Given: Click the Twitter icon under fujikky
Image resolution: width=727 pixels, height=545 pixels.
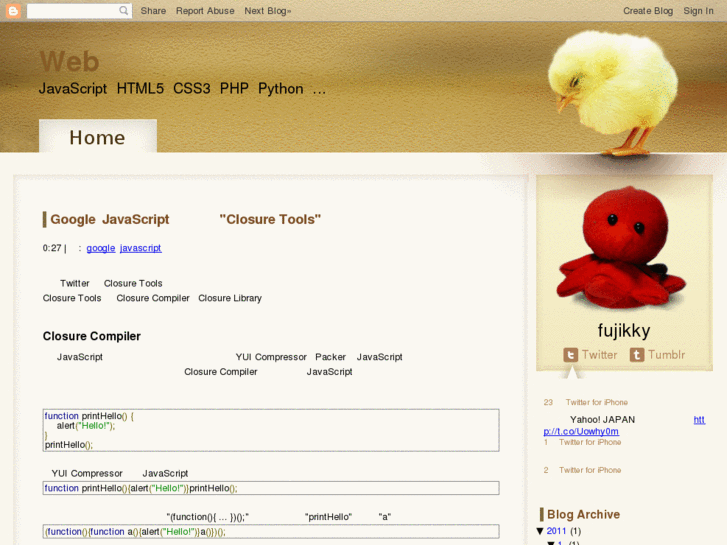Looking at the screenshot, I should [570, 355].
